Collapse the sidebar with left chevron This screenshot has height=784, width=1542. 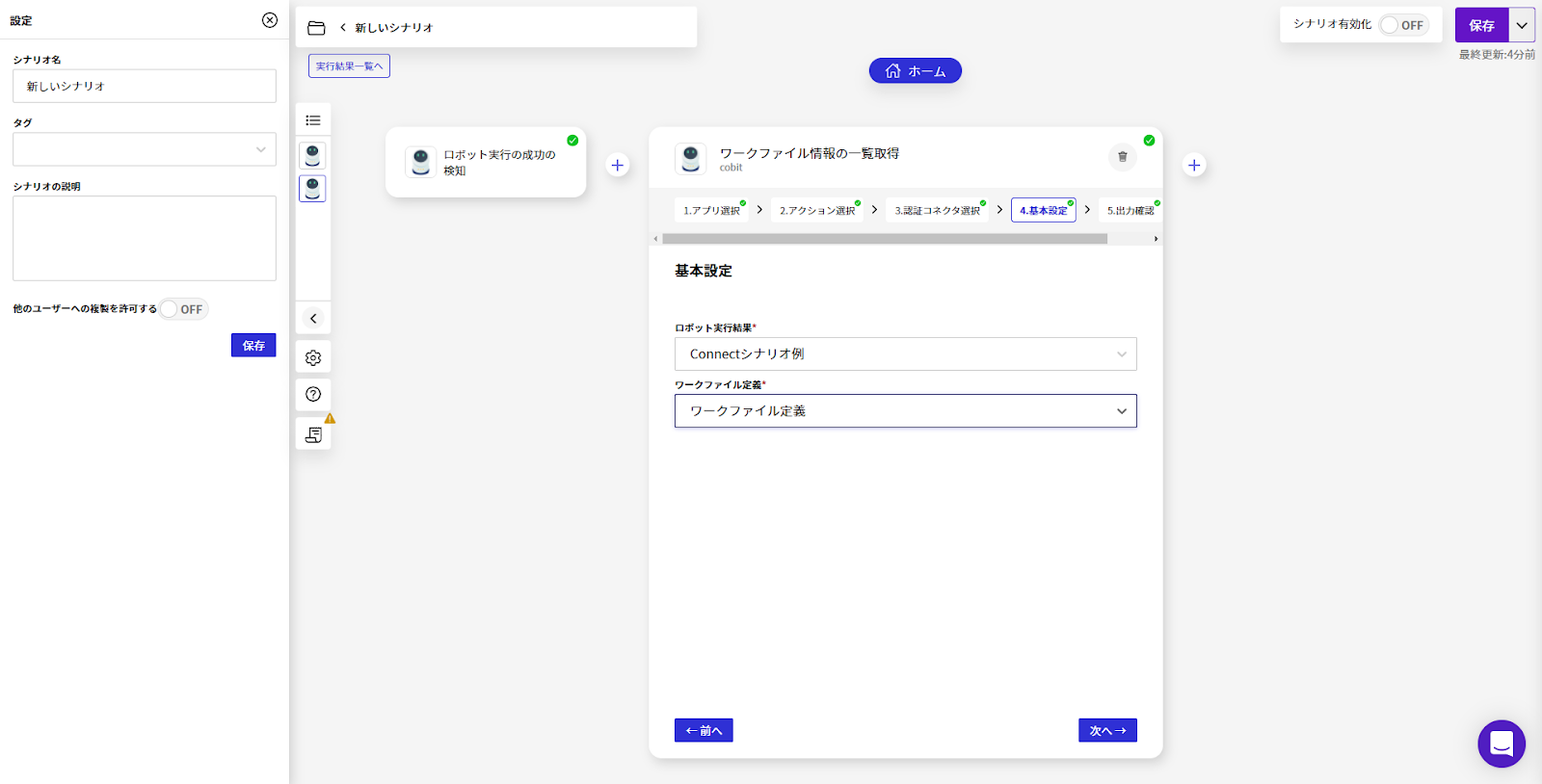click(313, 318)
